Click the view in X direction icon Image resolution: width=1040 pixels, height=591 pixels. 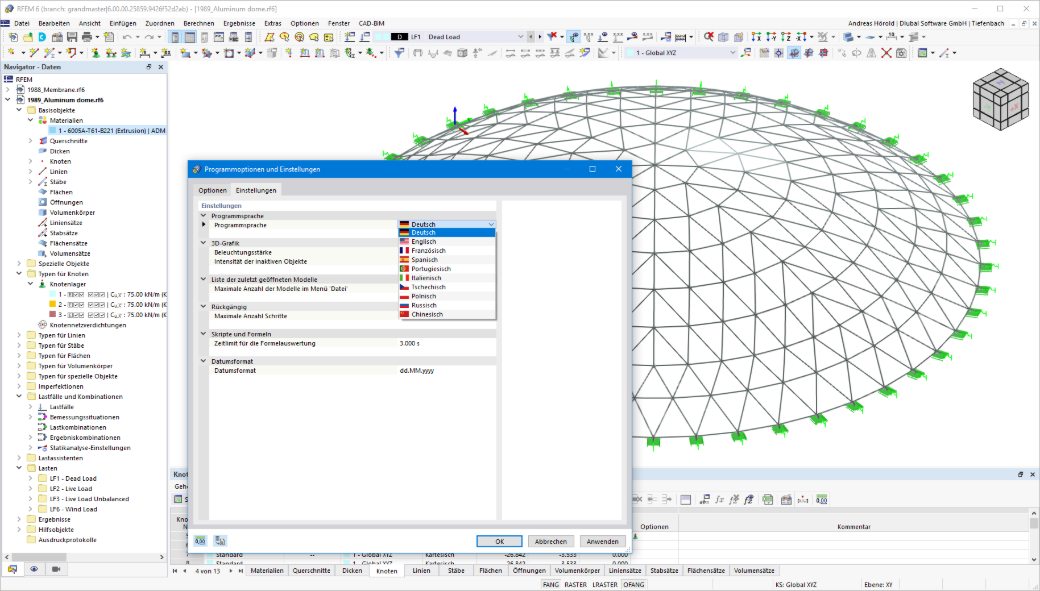coord(756,37)
